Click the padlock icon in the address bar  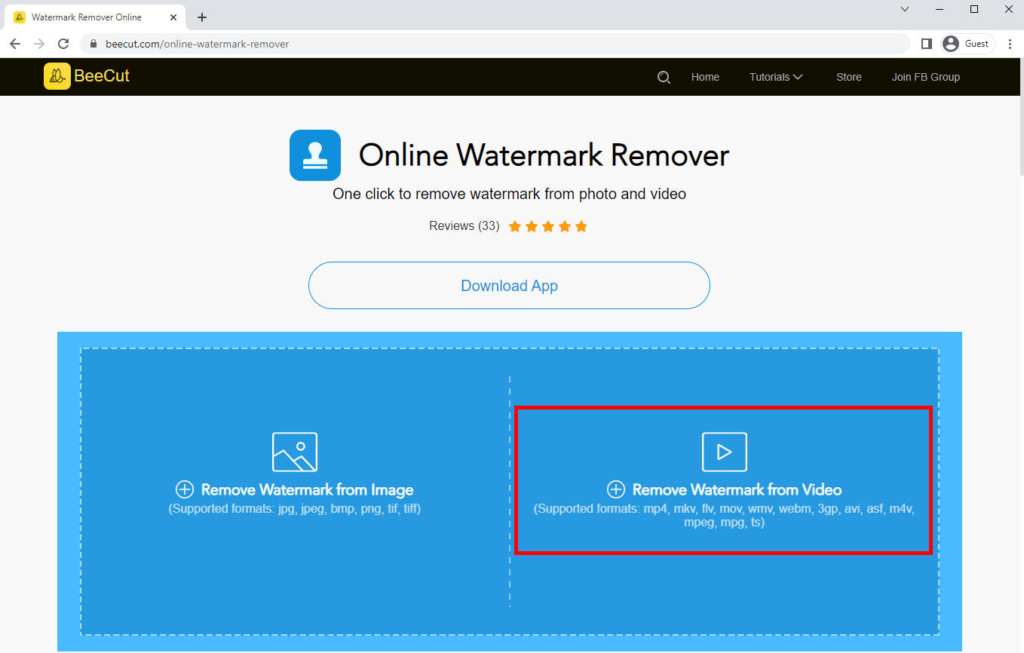(93, 43)
